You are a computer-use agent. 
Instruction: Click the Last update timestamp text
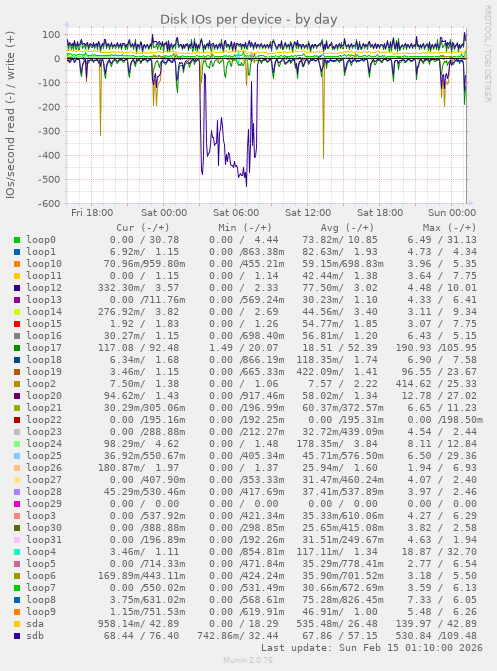point(372,647)
